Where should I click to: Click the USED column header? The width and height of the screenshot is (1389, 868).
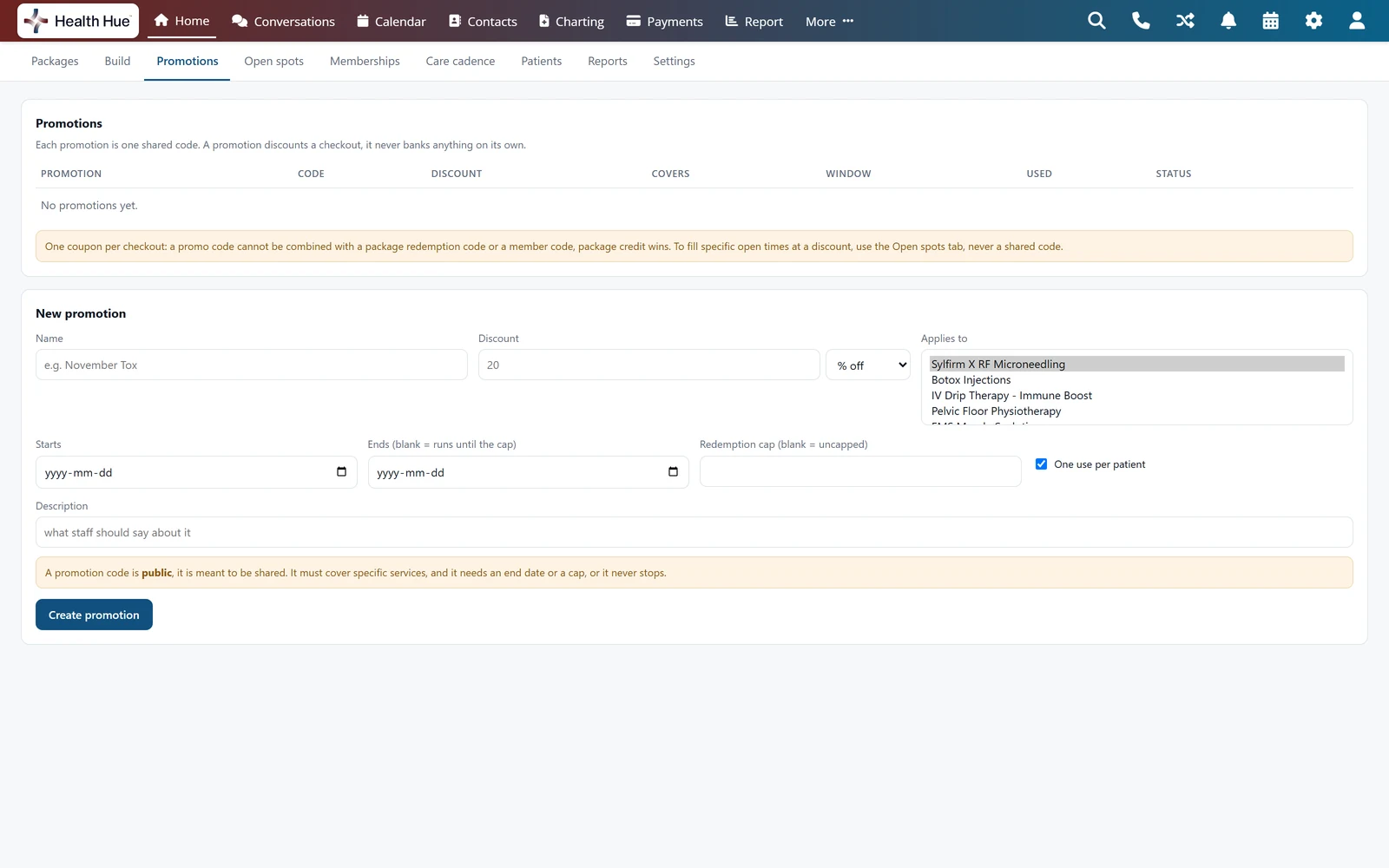pos(1039,174)
